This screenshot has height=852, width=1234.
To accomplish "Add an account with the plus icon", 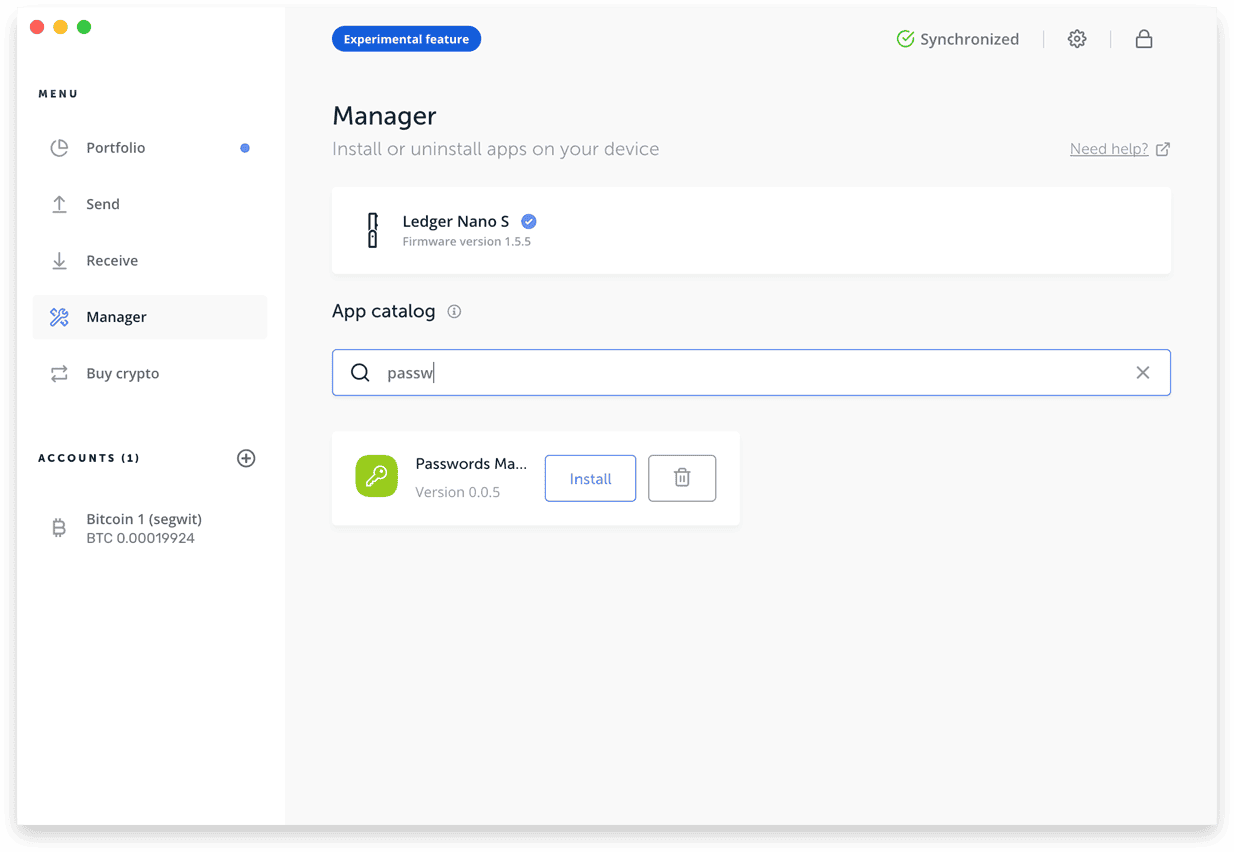I will [x=246, y=458].
